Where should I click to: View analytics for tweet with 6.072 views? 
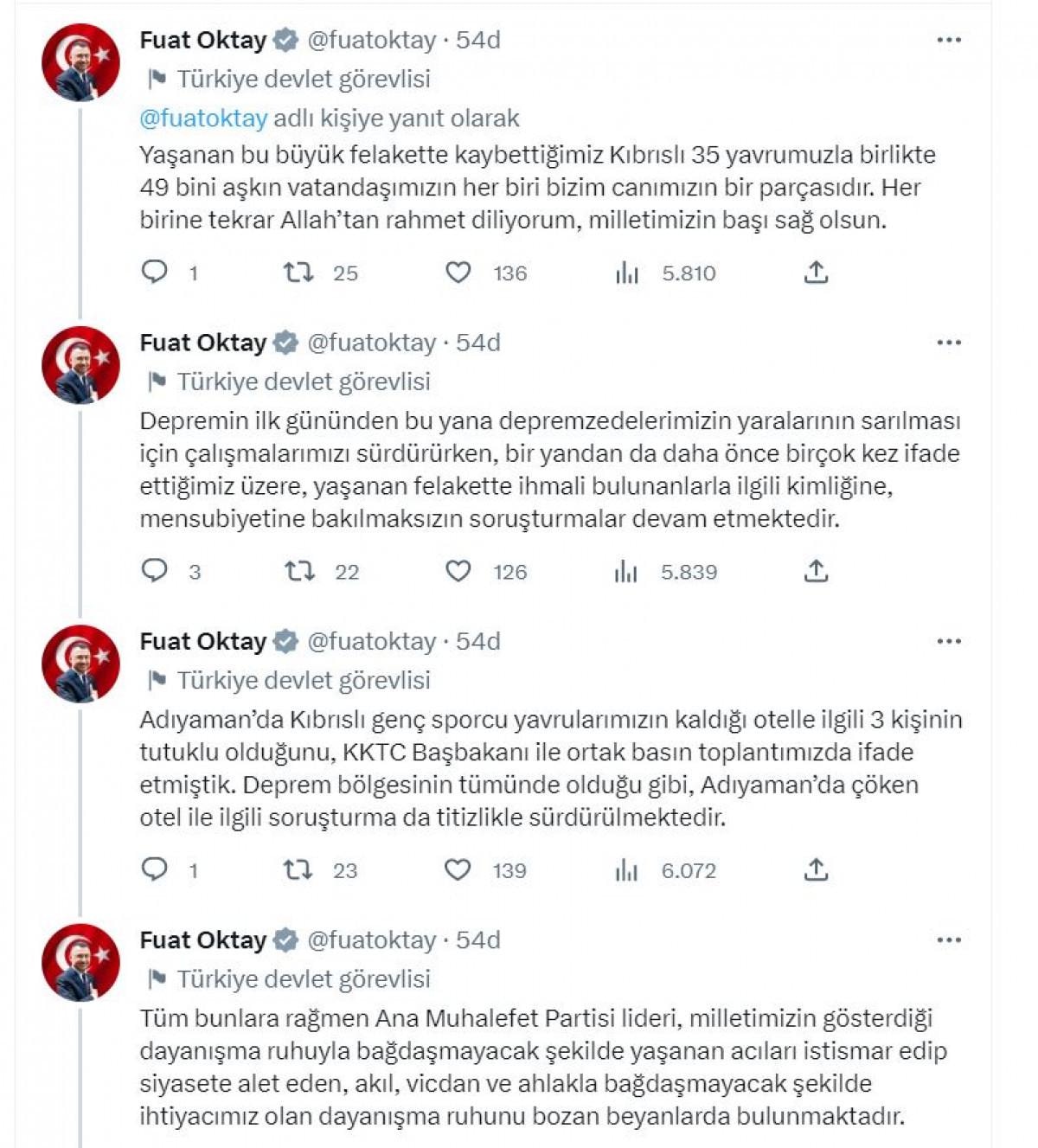627,870
